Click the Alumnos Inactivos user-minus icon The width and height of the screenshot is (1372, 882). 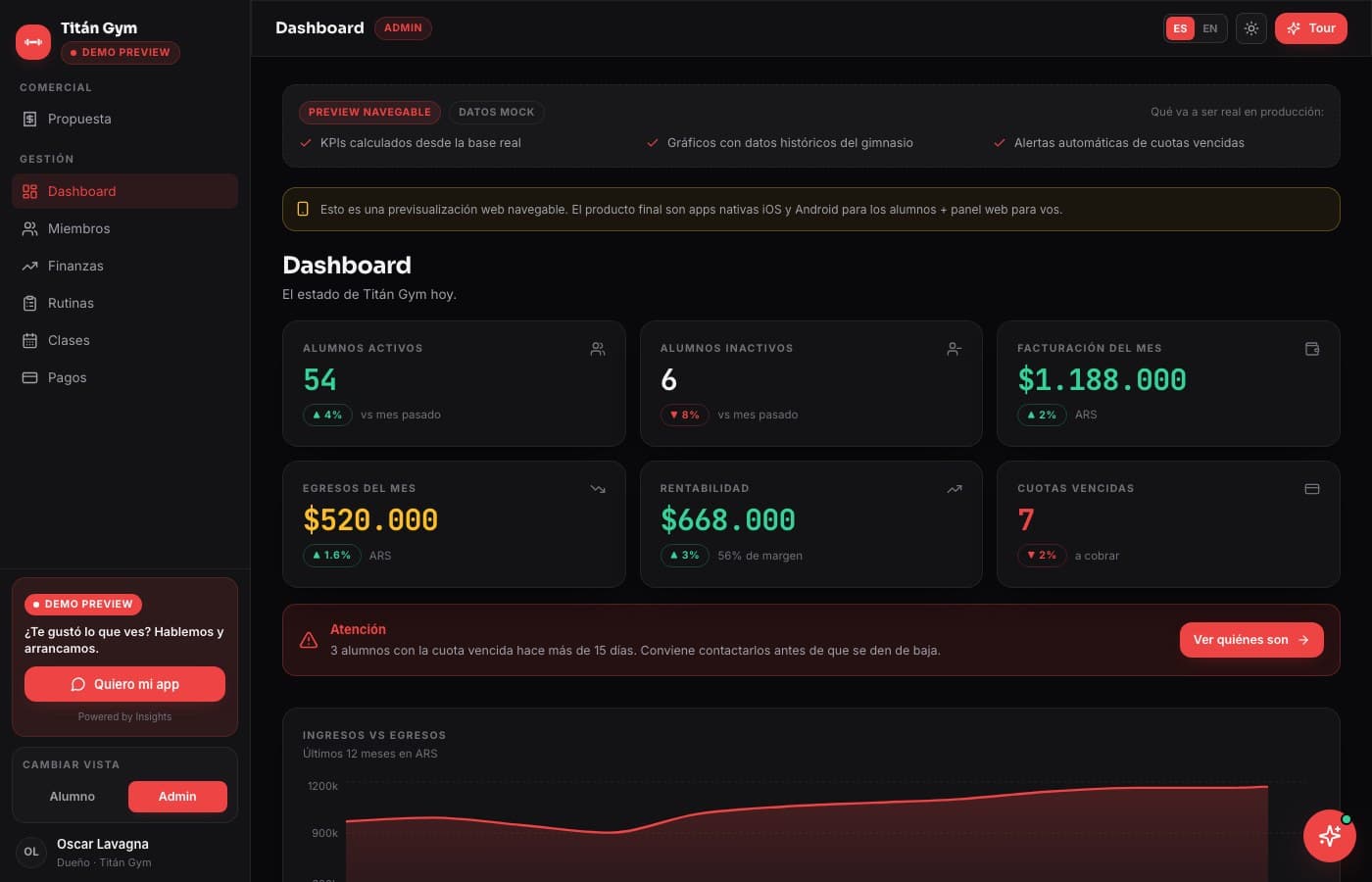click(955, 349)
